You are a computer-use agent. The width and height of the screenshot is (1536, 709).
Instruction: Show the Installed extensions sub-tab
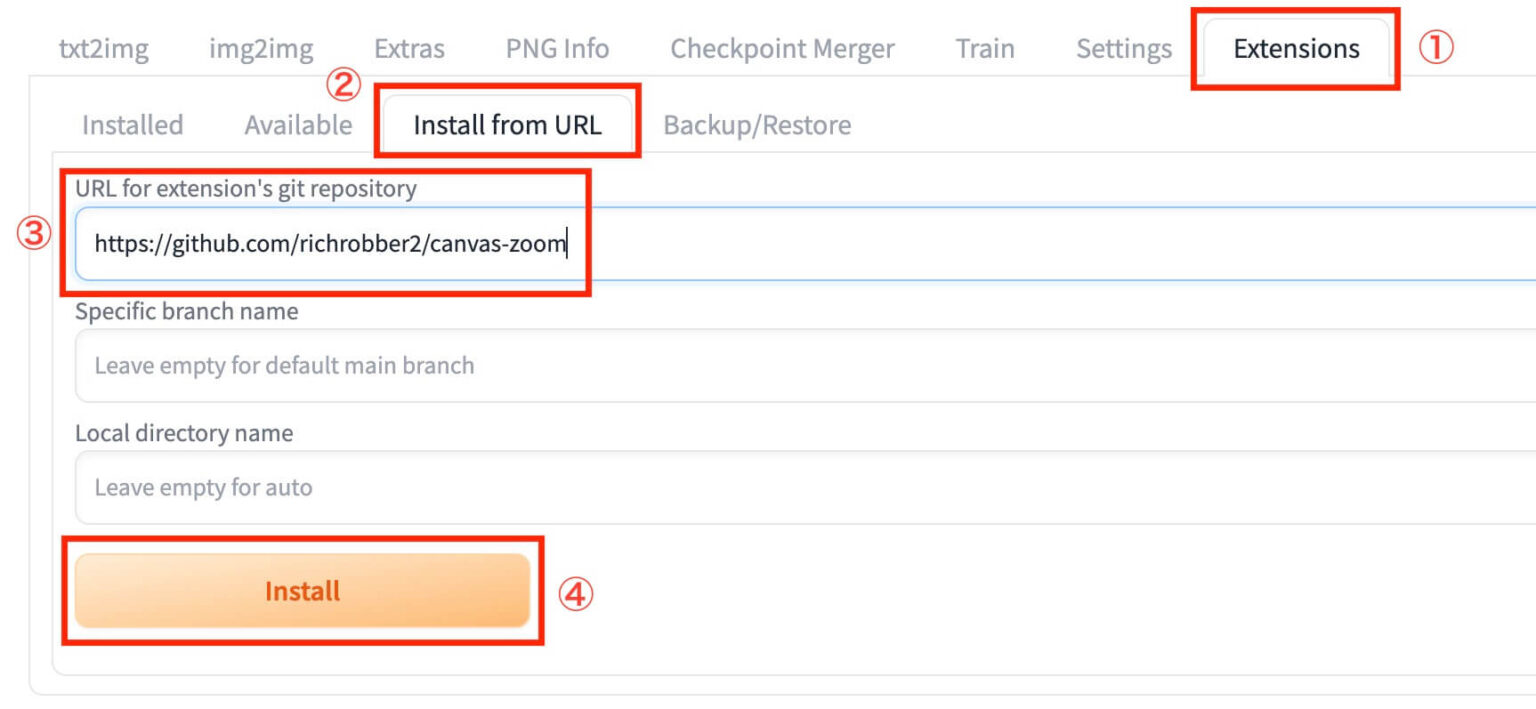point(132,125)
